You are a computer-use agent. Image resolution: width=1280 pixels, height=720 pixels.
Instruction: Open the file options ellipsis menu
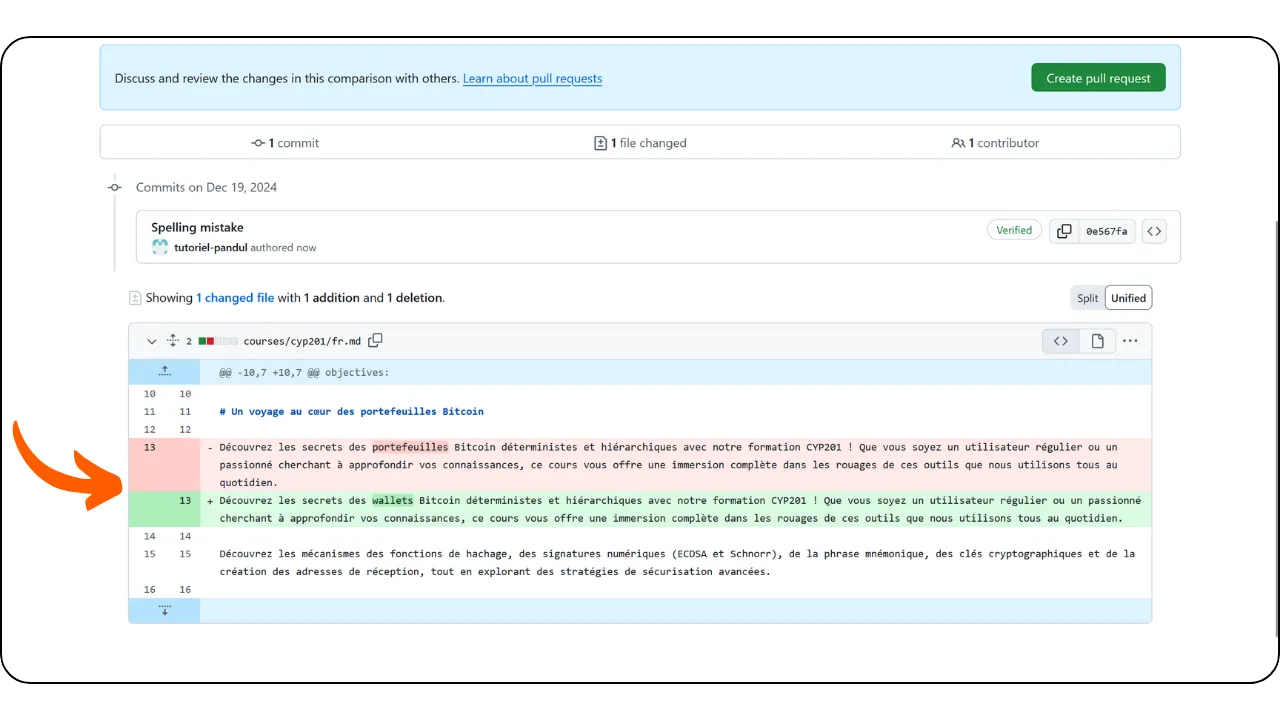[1130, 341]
